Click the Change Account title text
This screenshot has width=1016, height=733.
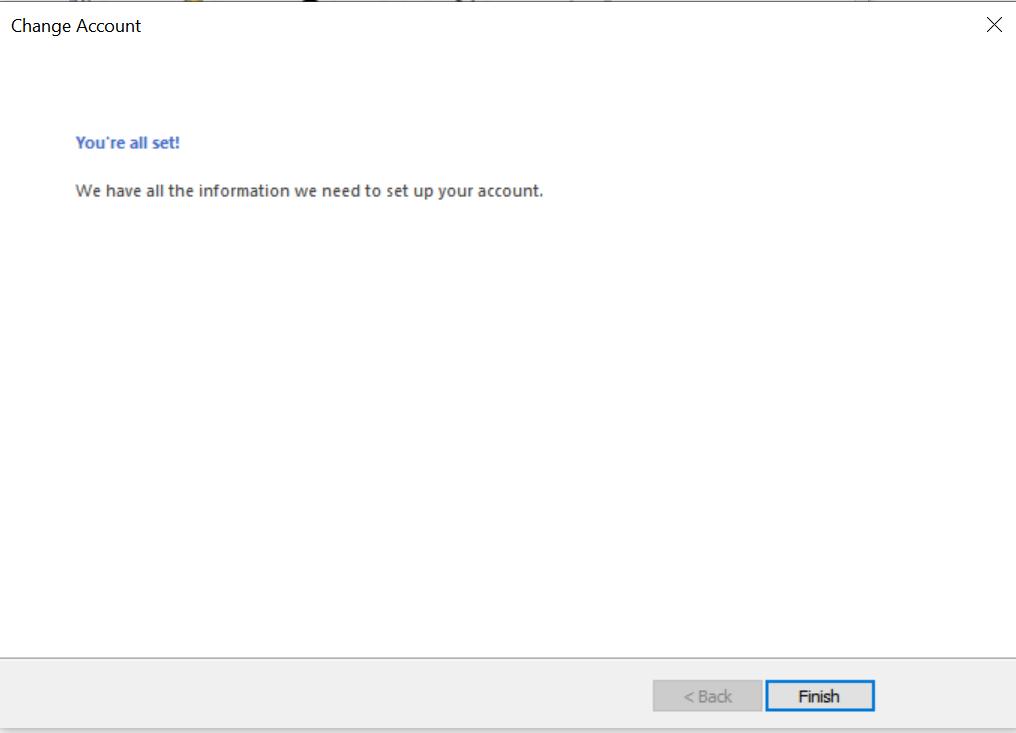pos(76,26)
